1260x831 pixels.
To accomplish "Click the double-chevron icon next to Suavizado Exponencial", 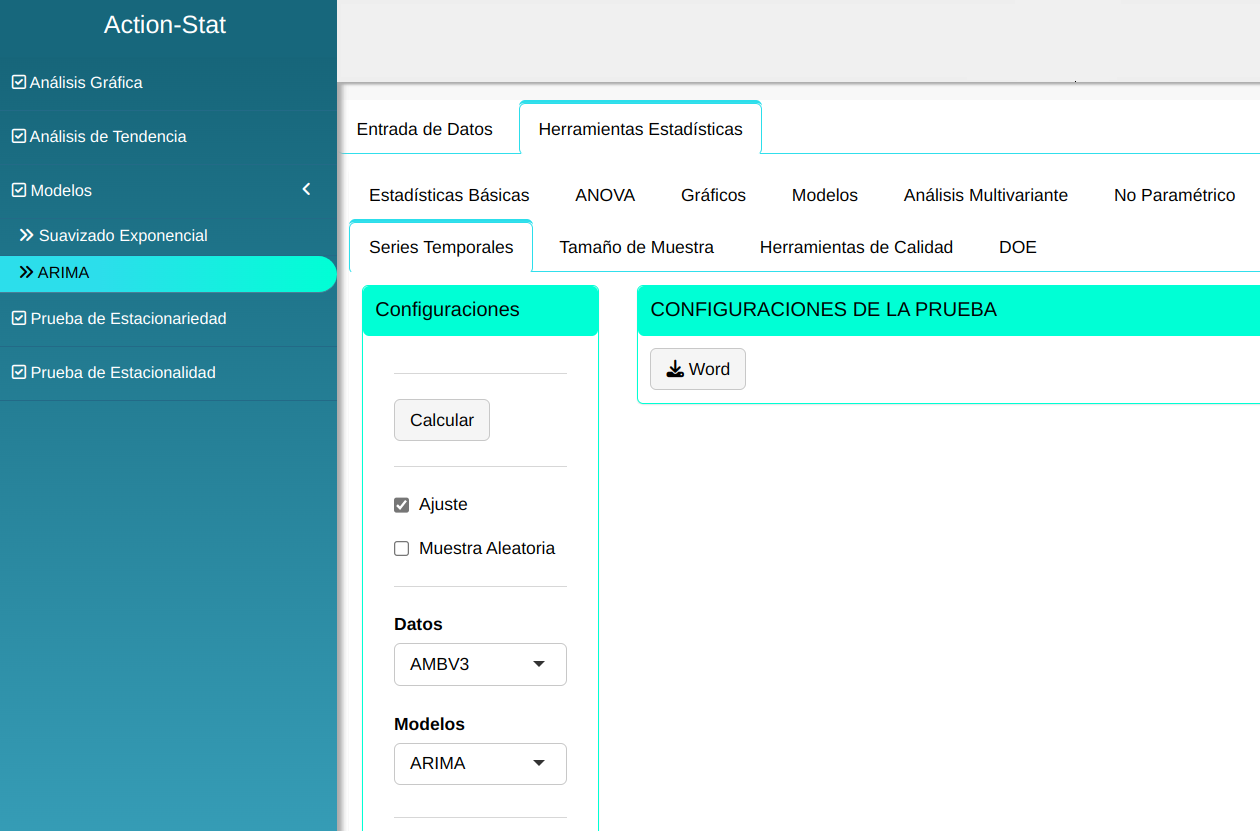I will [27, 235].
